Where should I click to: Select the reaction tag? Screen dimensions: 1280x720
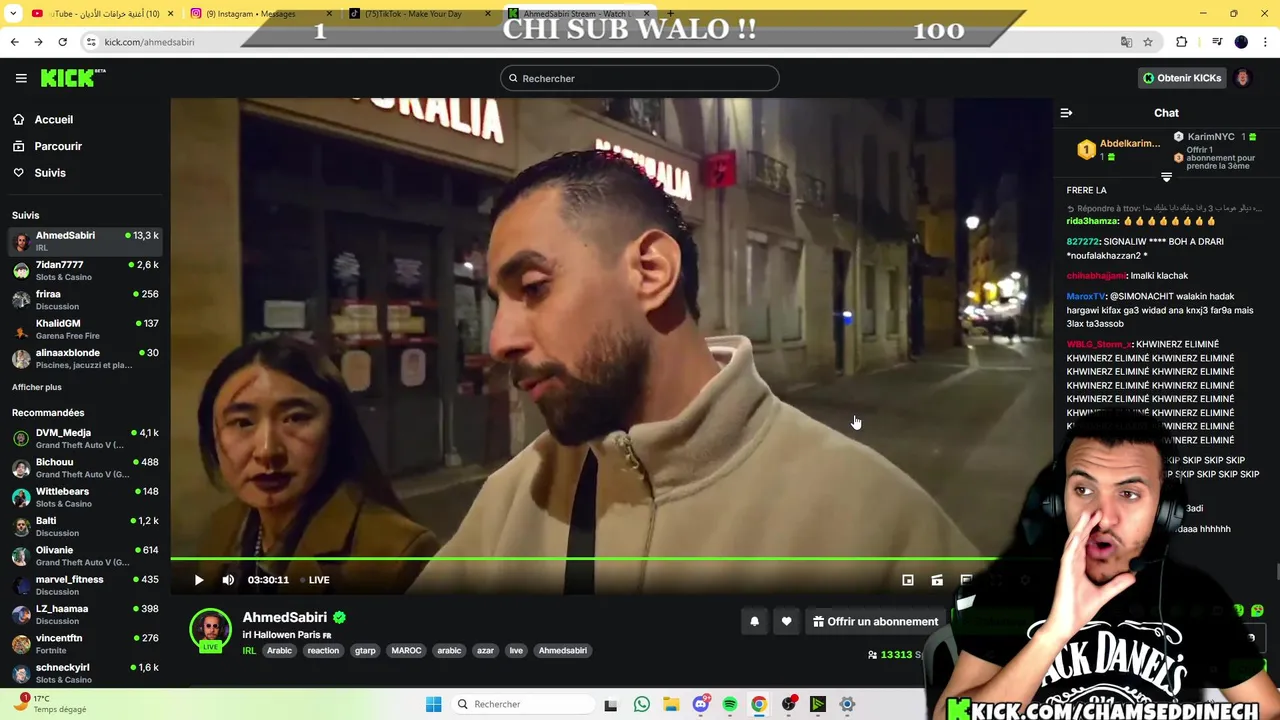323,650
